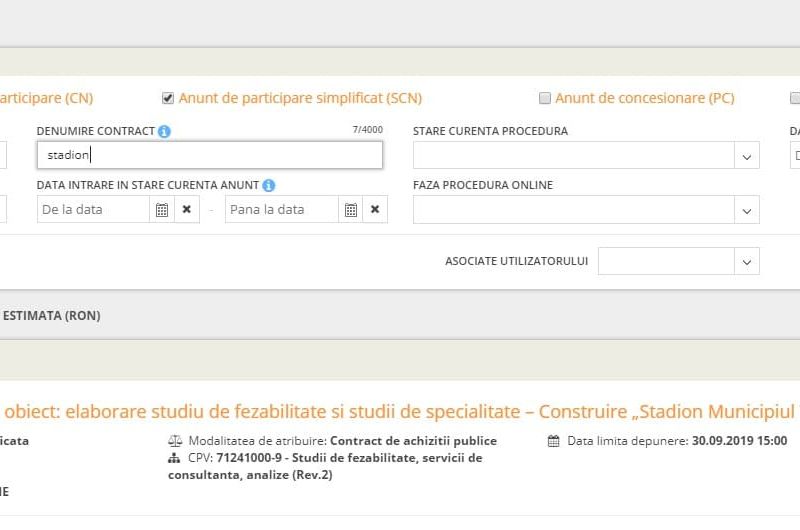800x530 pixels.
Task: Click into the Pana la data input
Action: point(281,210)
